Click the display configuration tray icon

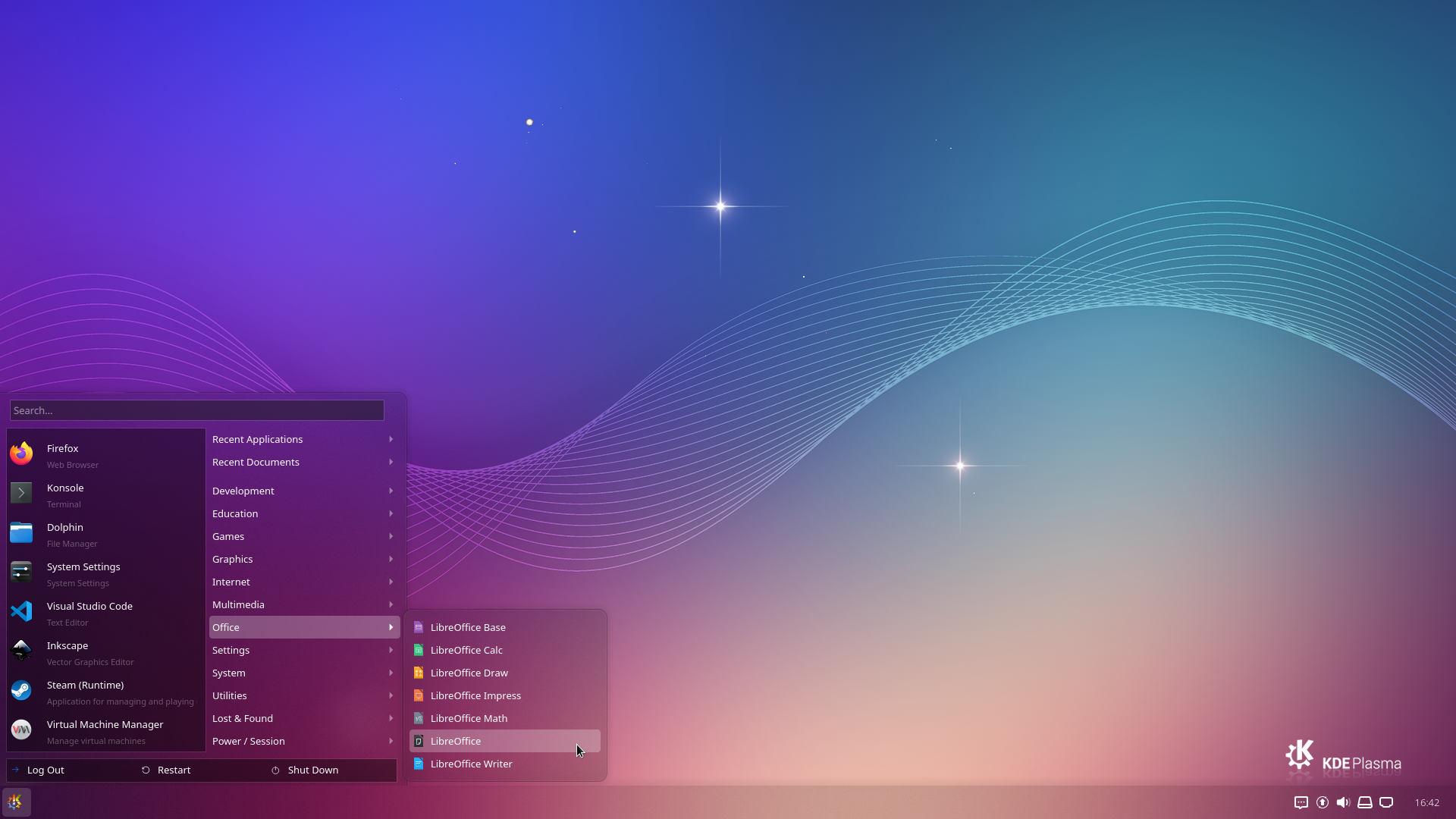(x=1386, y=802)
